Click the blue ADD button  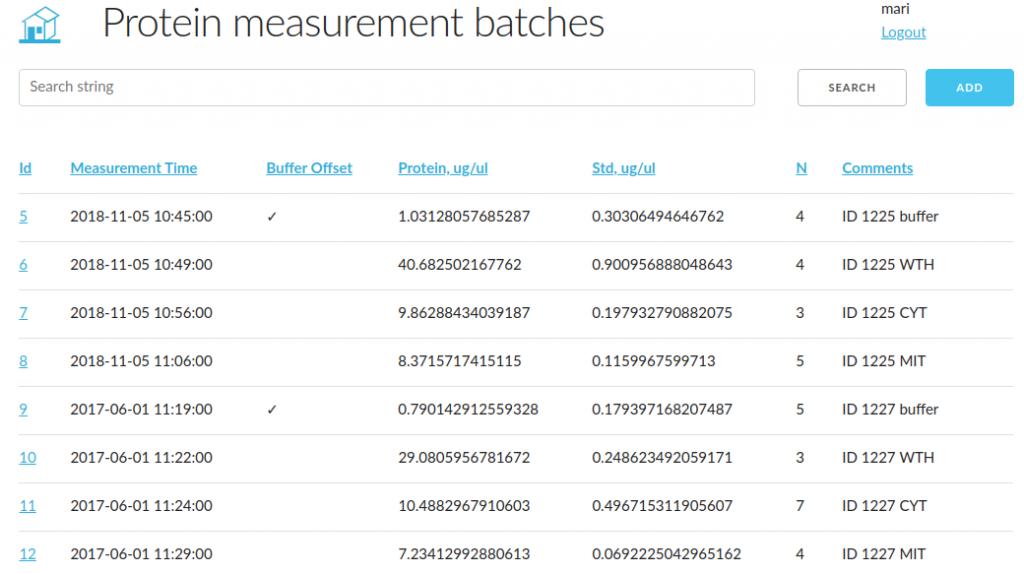coord(969,88)
